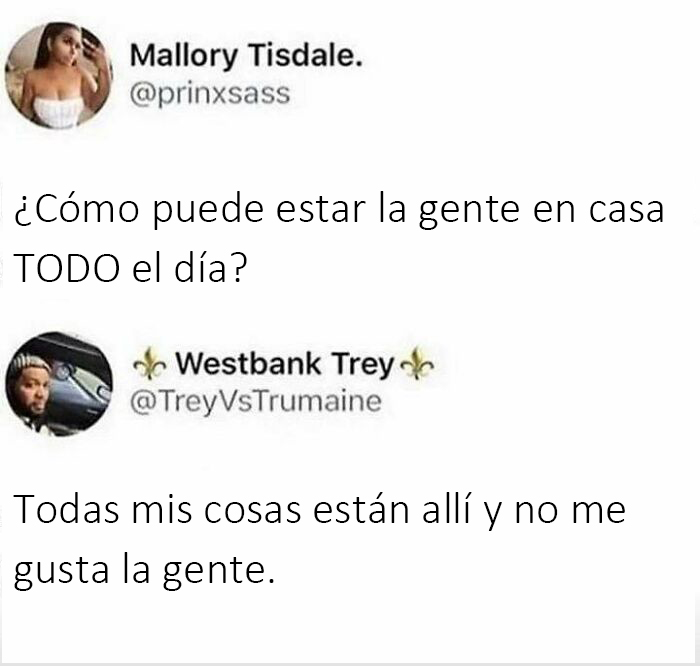
Task: Click the word ¿Cómo in first tweet
Action: pyautogui.click(x=76, y=210)
